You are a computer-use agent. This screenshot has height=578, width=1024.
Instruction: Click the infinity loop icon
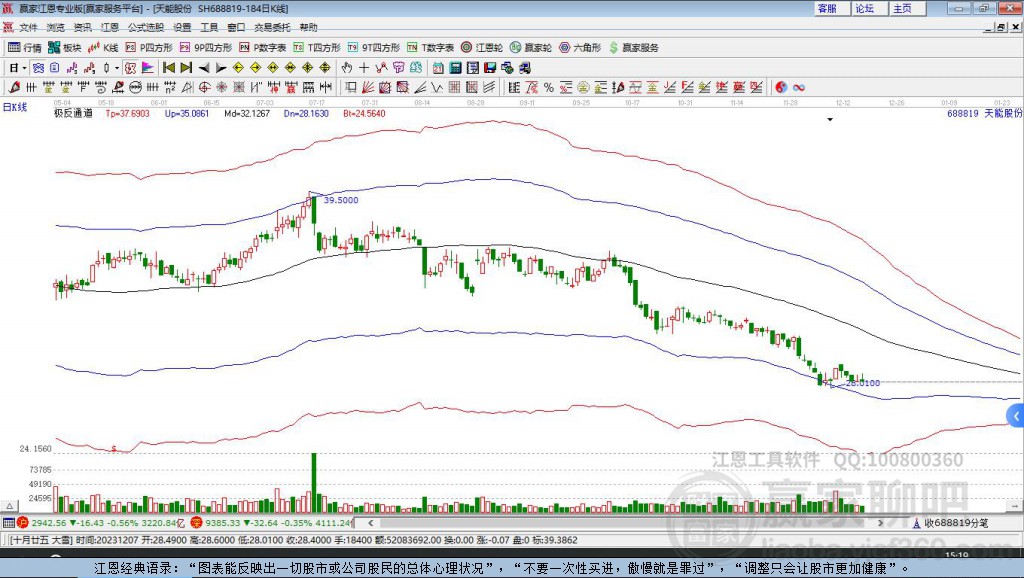pyautogui.click(x=799, y=87)
